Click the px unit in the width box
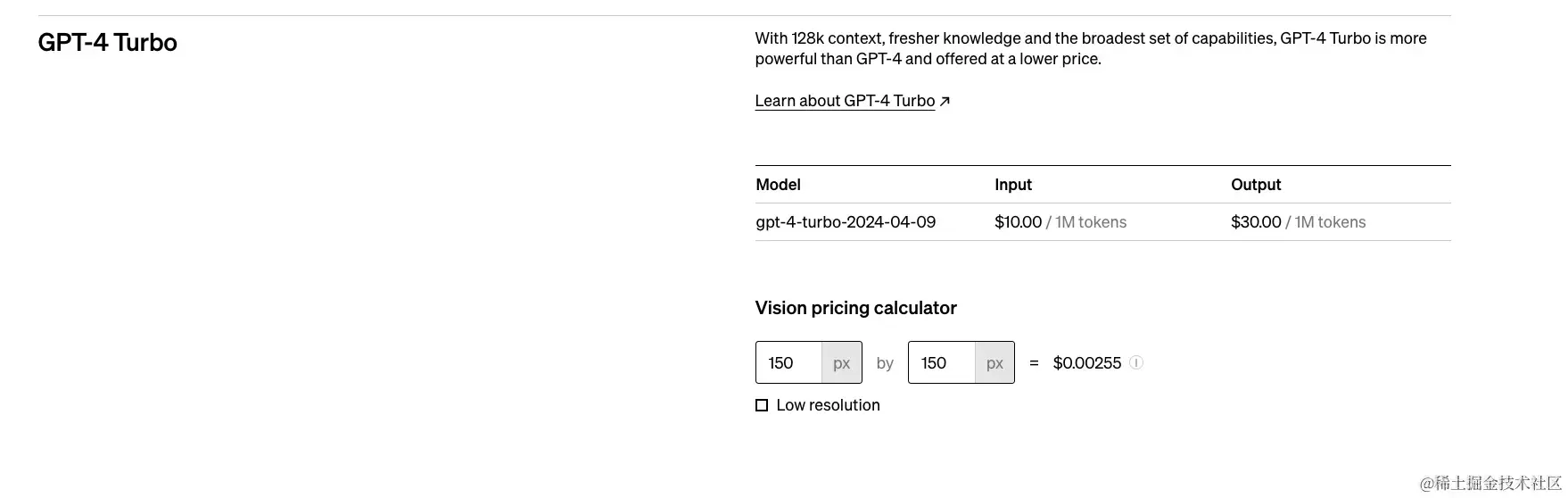1568x498 pixels. (x=841, y=362)
